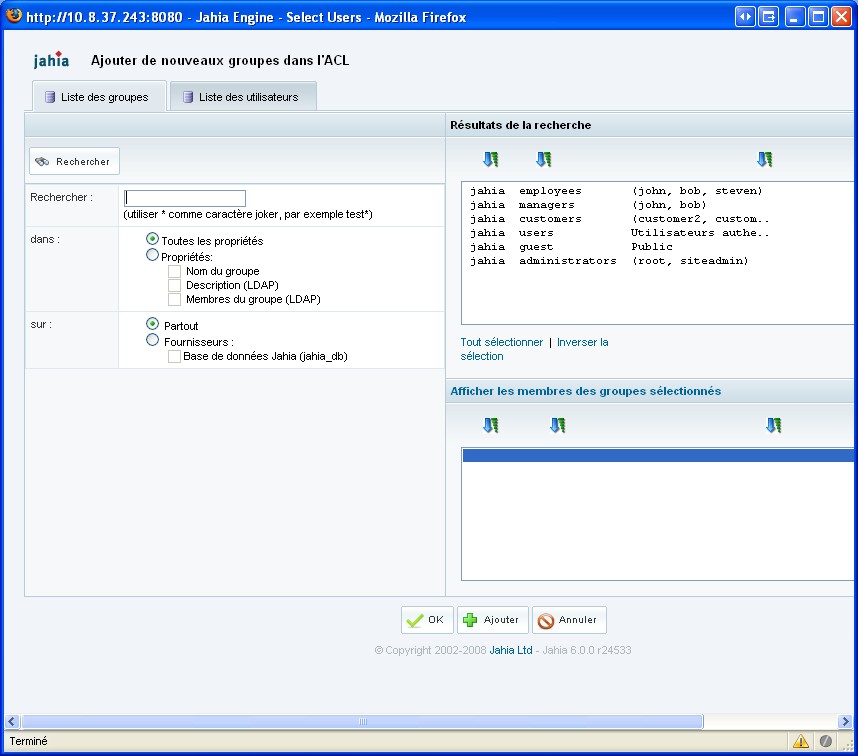Focus the Rechercher text input field
This screenshot has height=756, width=858.
[185, 198]
